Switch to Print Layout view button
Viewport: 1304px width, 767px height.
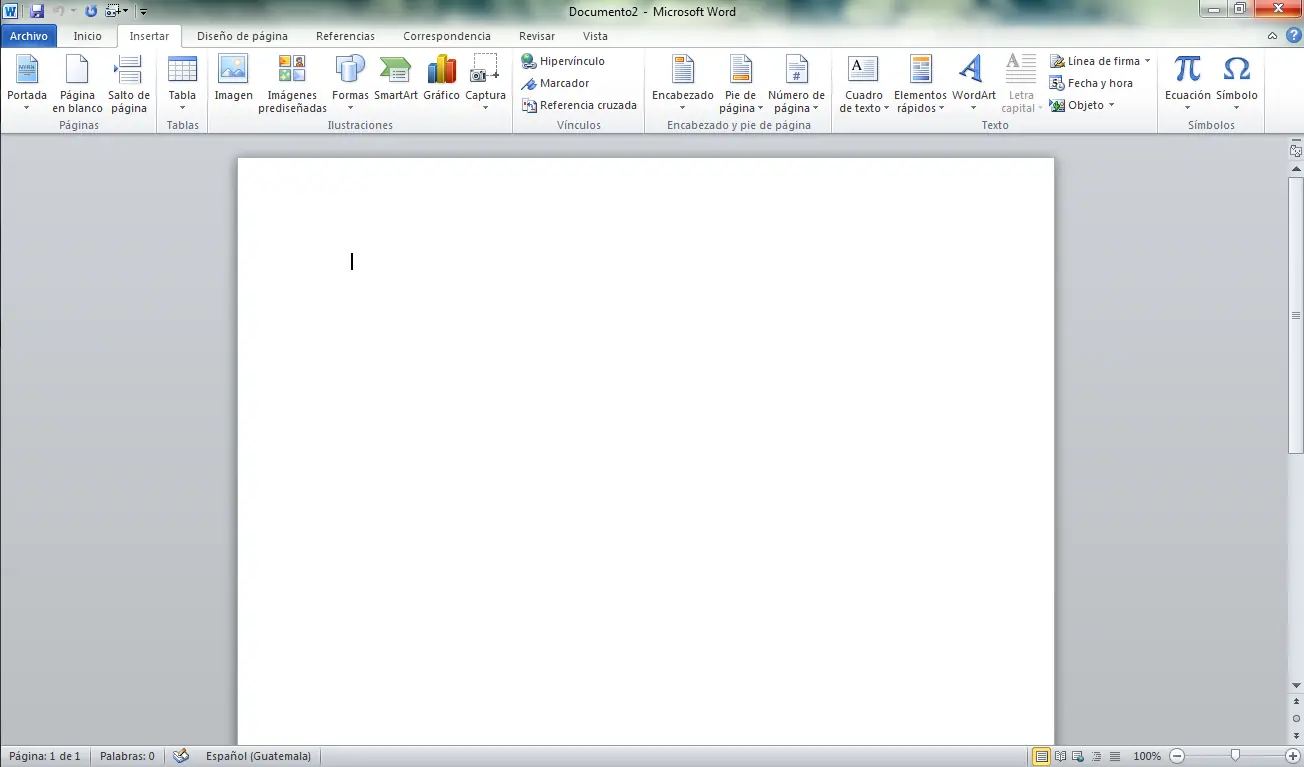click(x=1042, y=756)
